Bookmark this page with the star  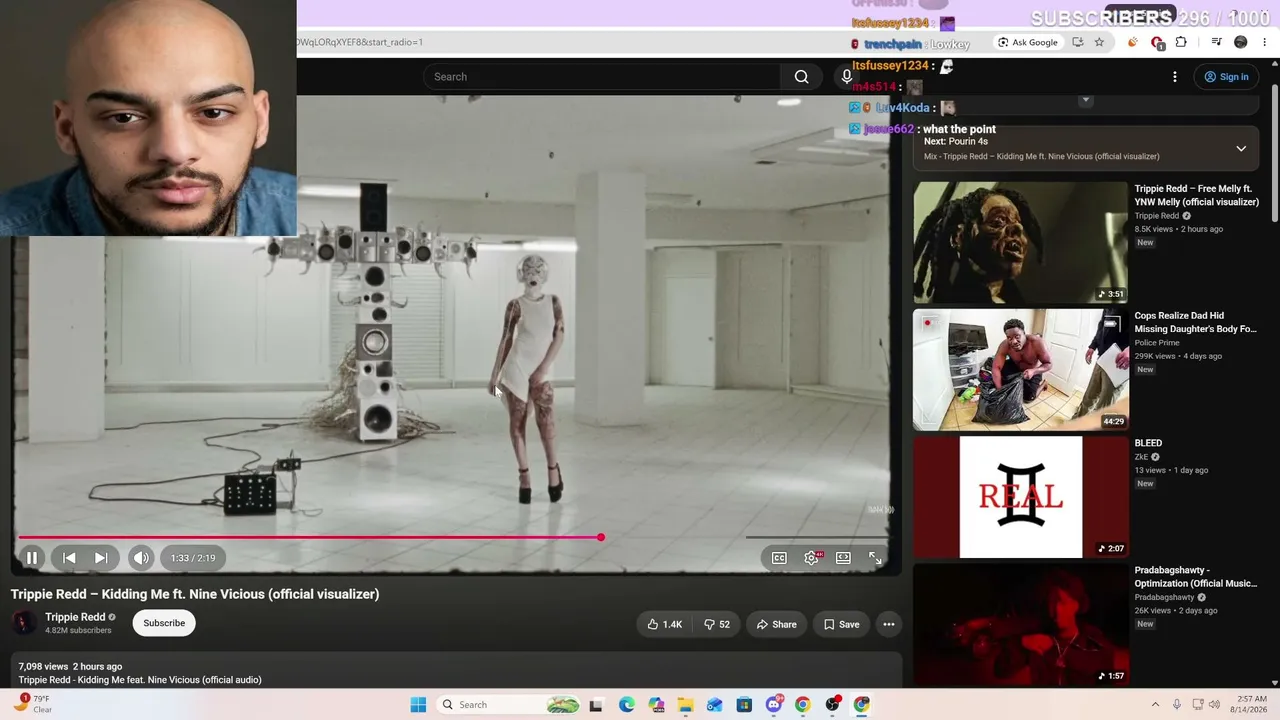coord(1099,42)
